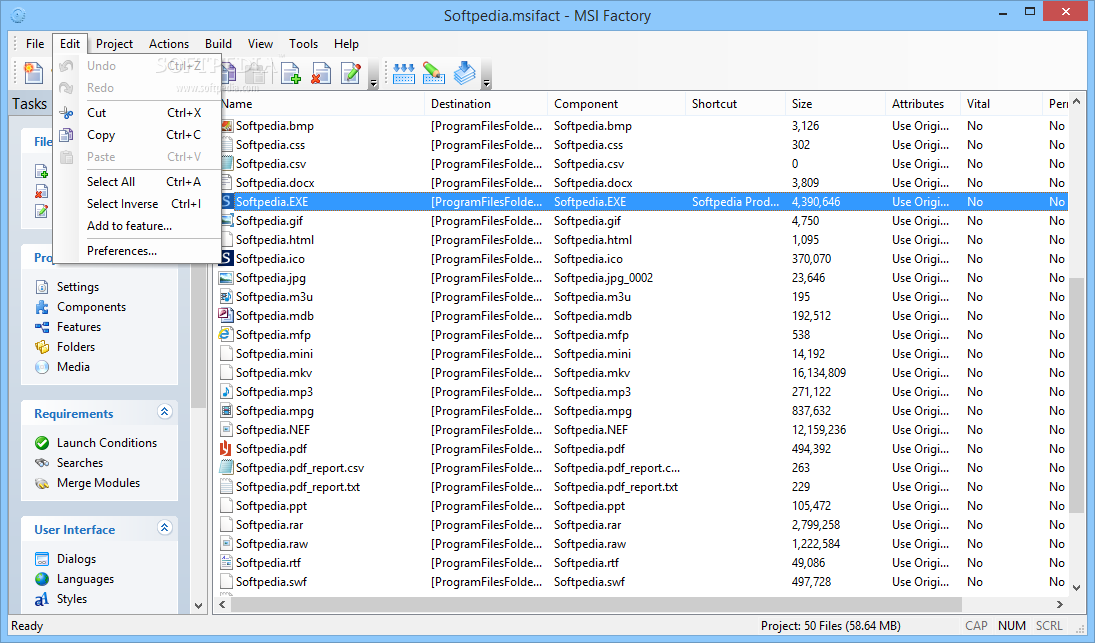Collapse the Requirements task group

pos(165,412)
